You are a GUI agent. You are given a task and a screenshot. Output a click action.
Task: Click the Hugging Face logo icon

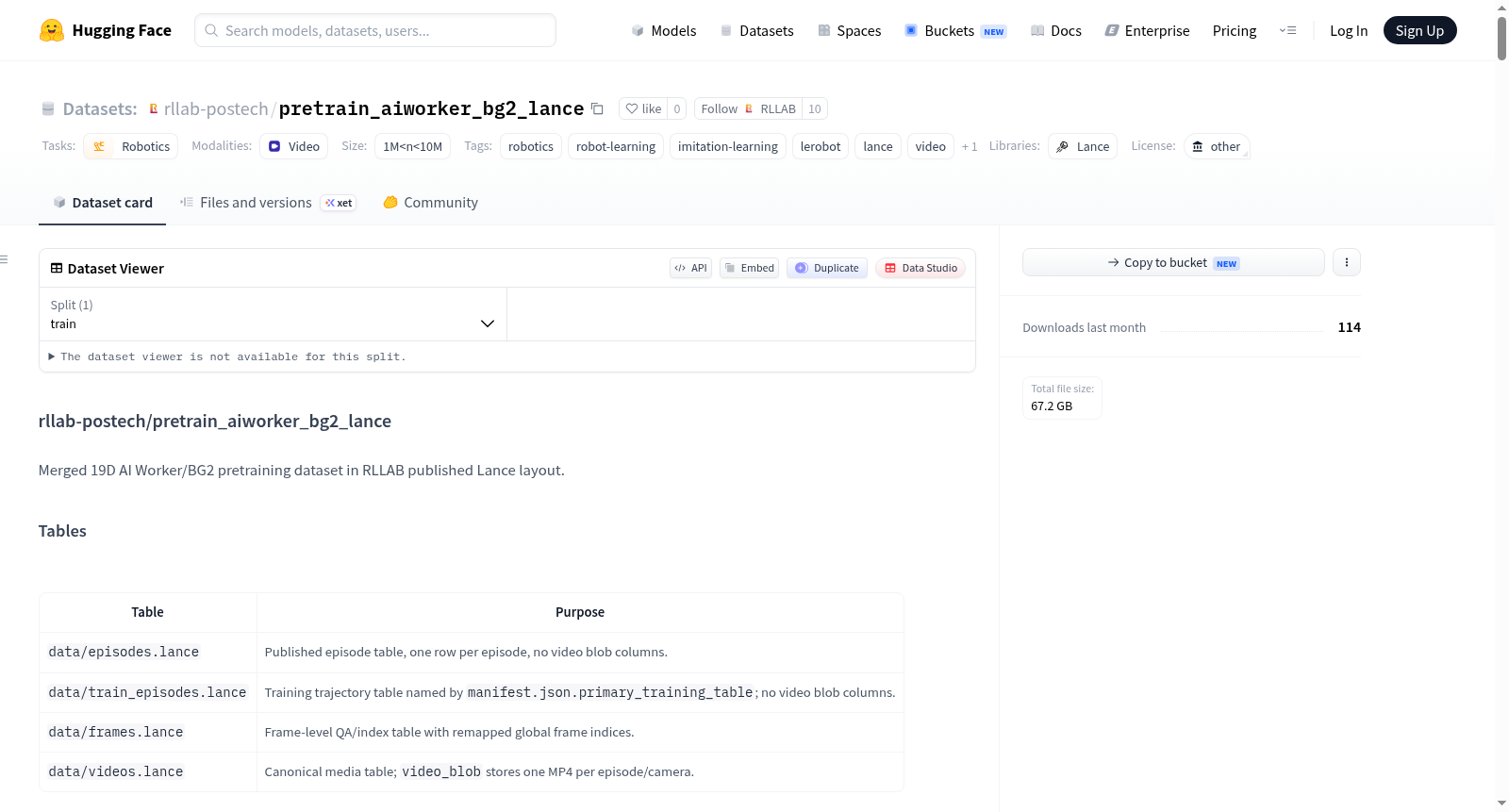point(52,30)
